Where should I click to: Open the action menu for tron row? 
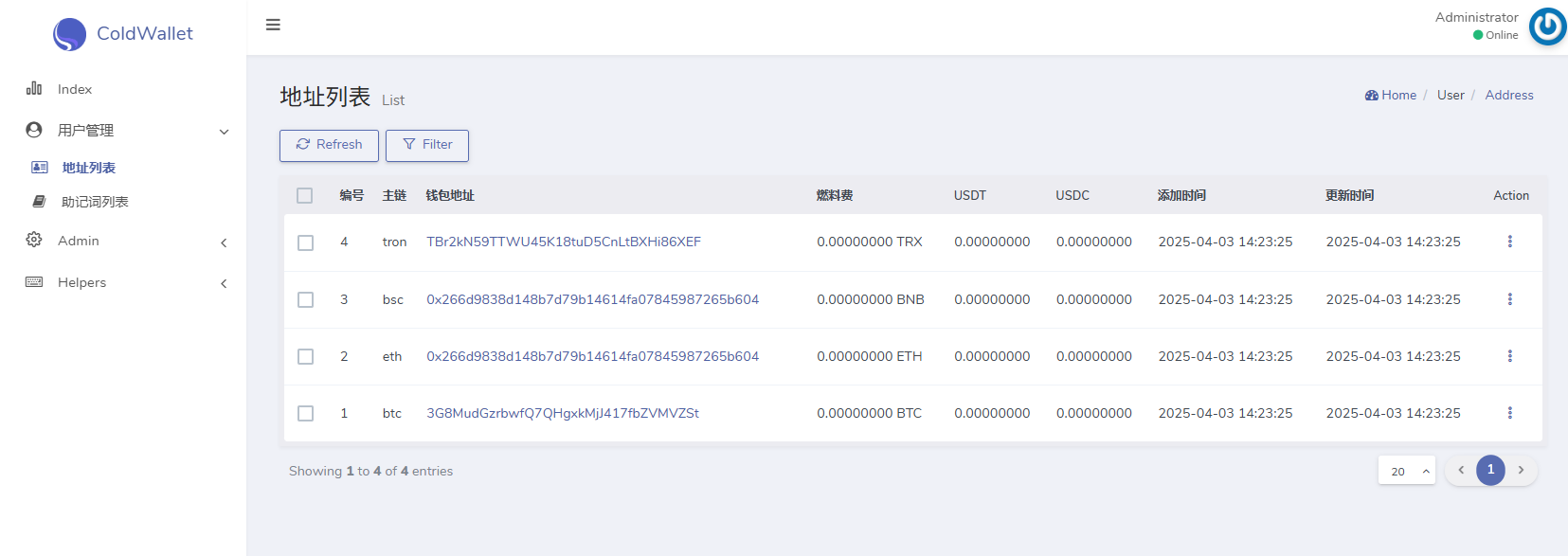pyautogui.click(x=1509, y=242)
